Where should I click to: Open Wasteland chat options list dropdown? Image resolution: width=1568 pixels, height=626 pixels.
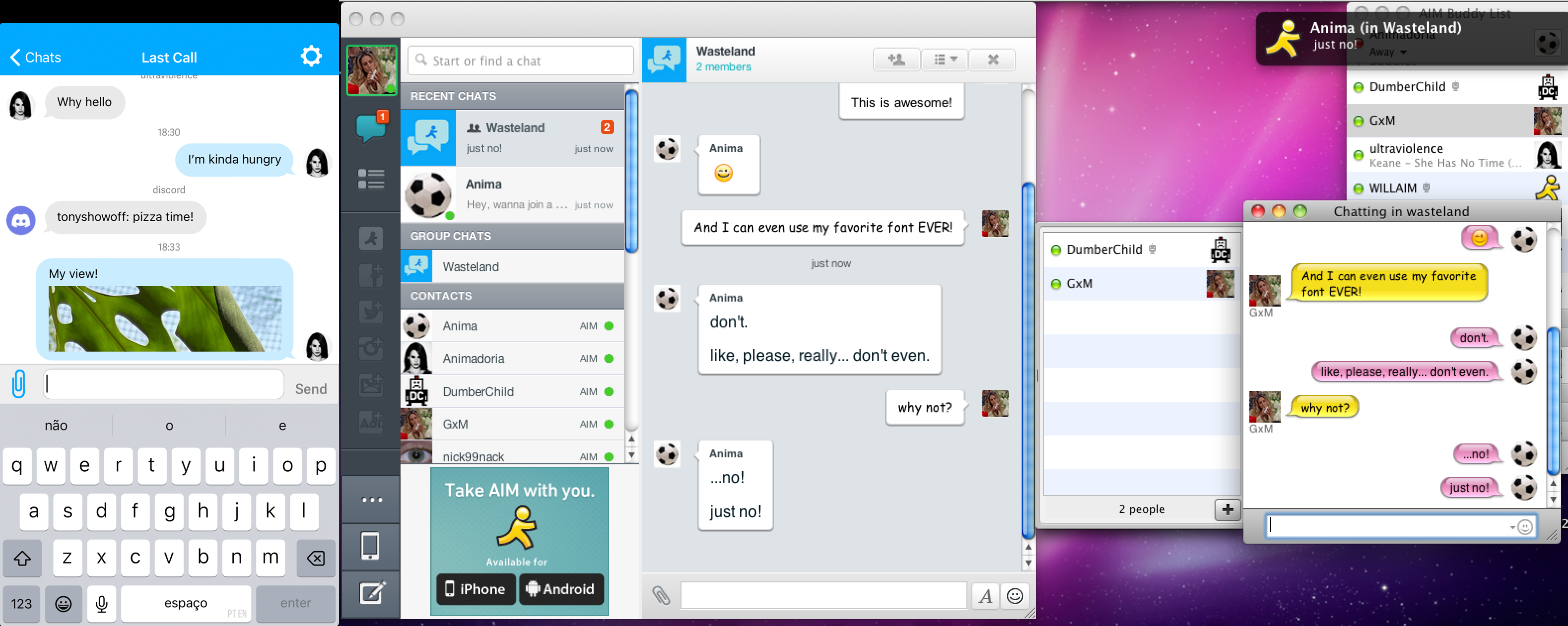tap(945, 59)
